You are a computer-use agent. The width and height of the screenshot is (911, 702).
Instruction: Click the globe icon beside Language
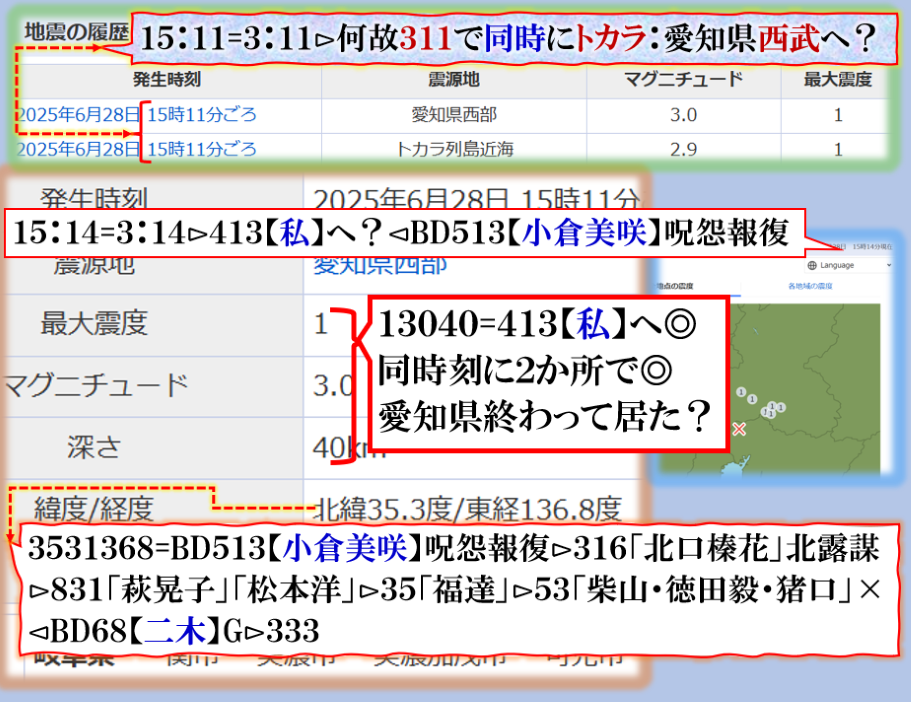[813, 265]
